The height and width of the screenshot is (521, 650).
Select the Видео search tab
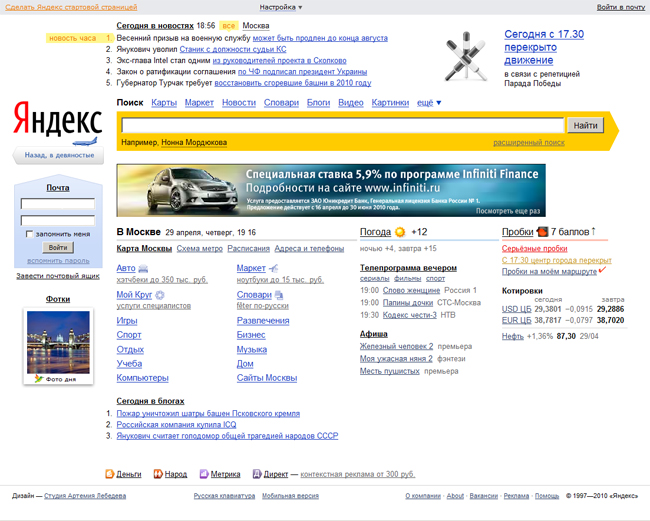point(351,102)
